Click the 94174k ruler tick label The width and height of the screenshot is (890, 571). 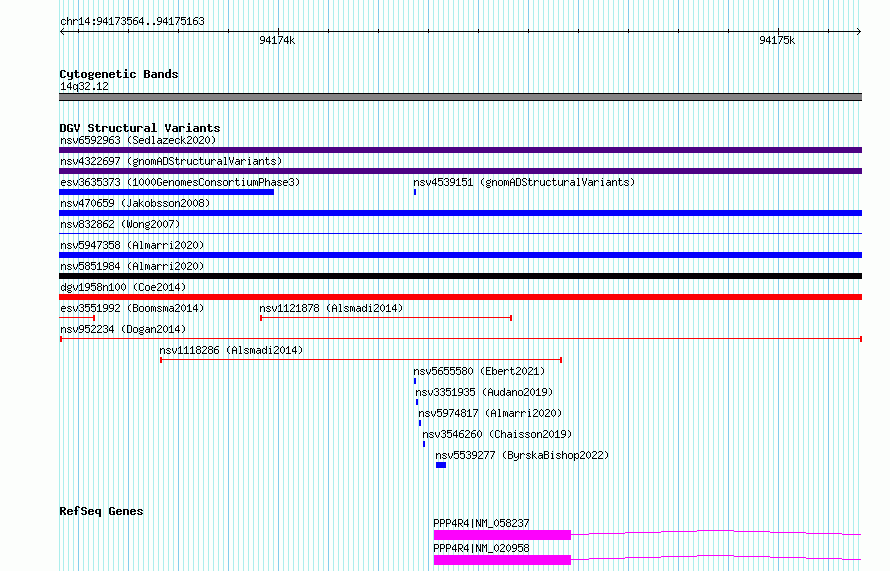[x=277, y=40]
